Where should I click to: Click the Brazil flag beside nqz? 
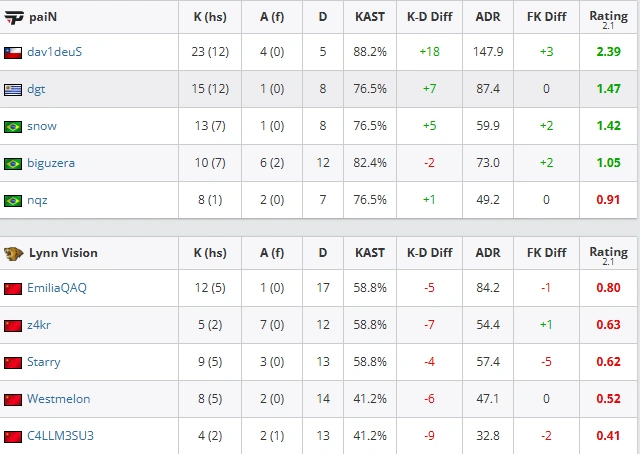click(x=13, y=201)
